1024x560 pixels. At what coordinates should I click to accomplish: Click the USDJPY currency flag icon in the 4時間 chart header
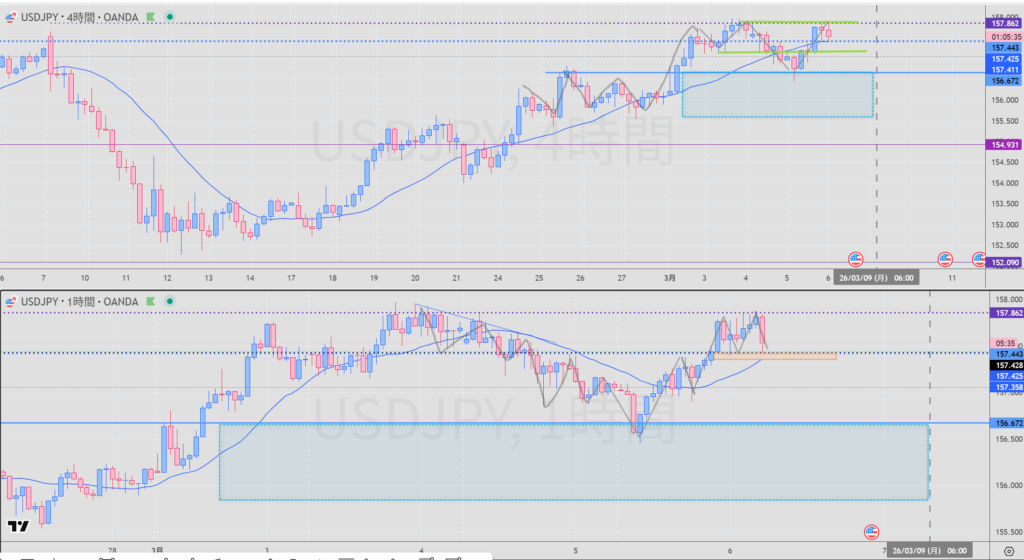click(x=12, y=17)
